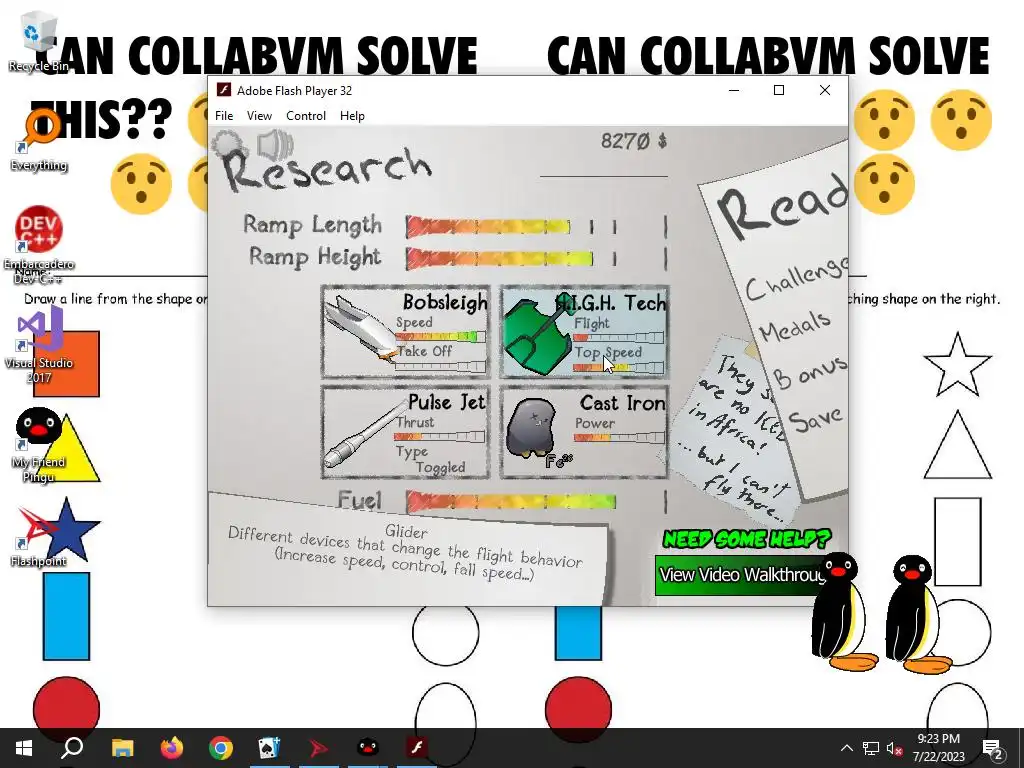Image resolution: width=1024 pixels, height=768 pixels.
Task: Click the Need Some Help banner
Action: pos(746,539)
